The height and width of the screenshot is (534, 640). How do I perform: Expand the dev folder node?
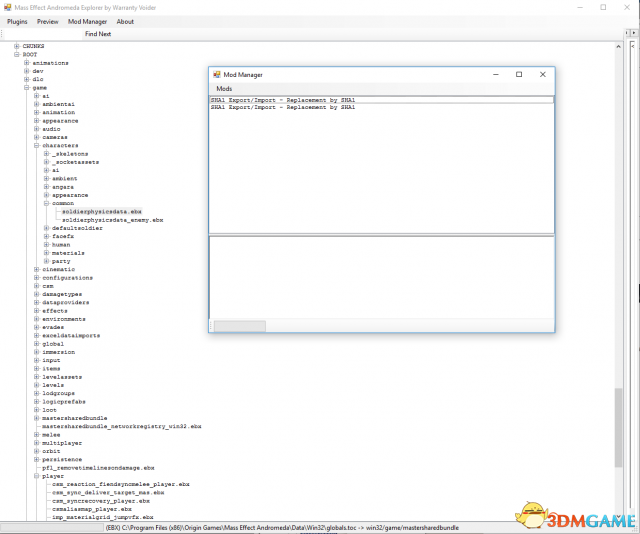(27, 71)
